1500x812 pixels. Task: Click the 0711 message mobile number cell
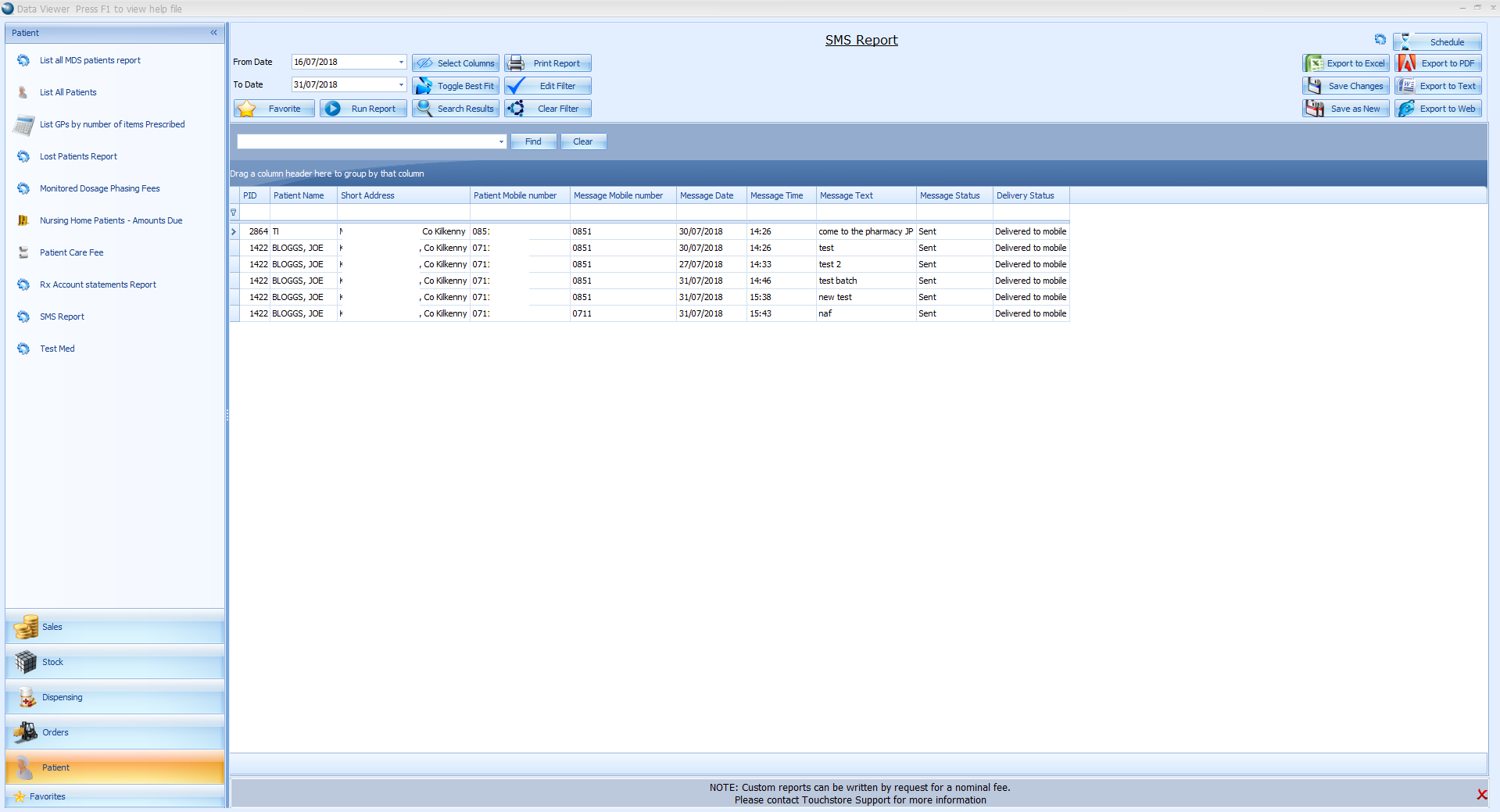coord(623,313)
